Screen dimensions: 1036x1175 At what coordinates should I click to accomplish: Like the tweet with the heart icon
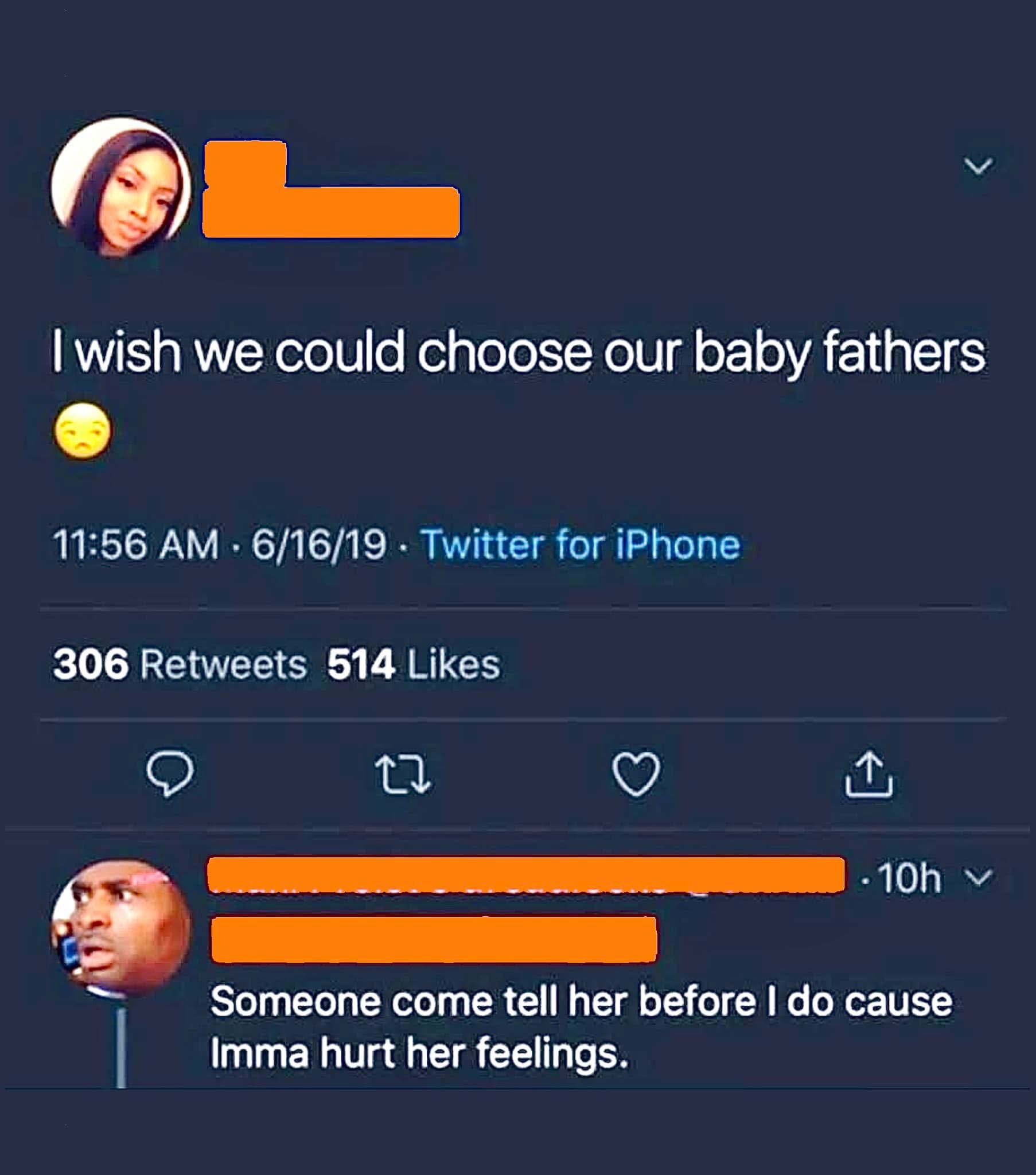636,774
